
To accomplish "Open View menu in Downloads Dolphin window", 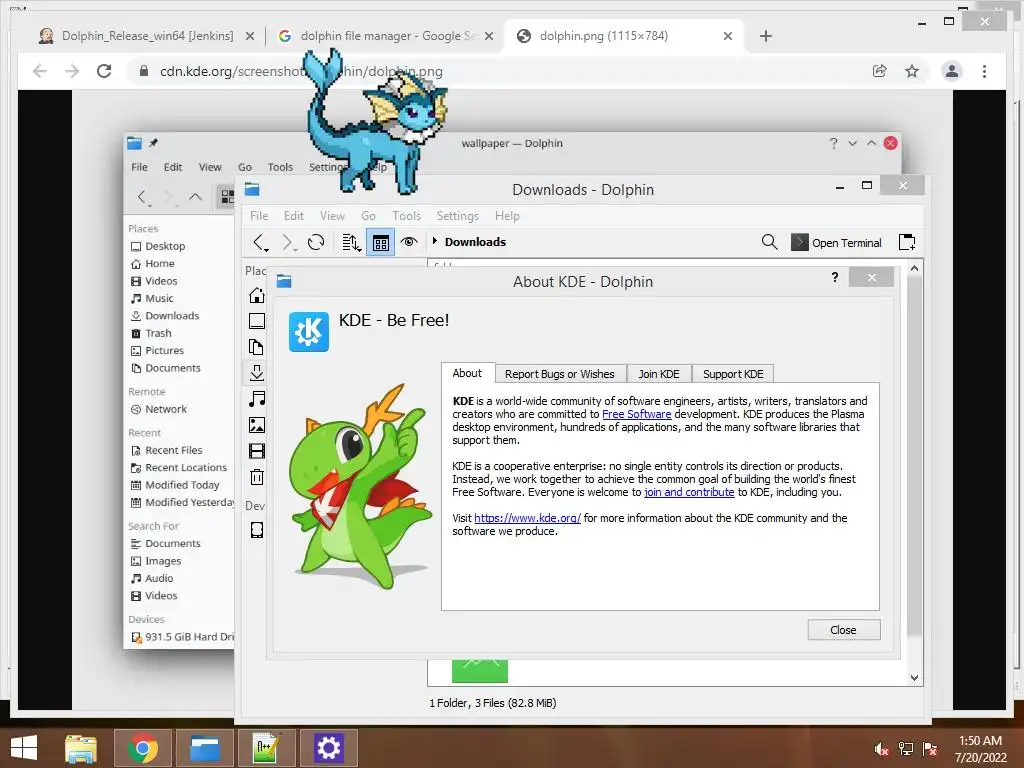I will 332,216.
